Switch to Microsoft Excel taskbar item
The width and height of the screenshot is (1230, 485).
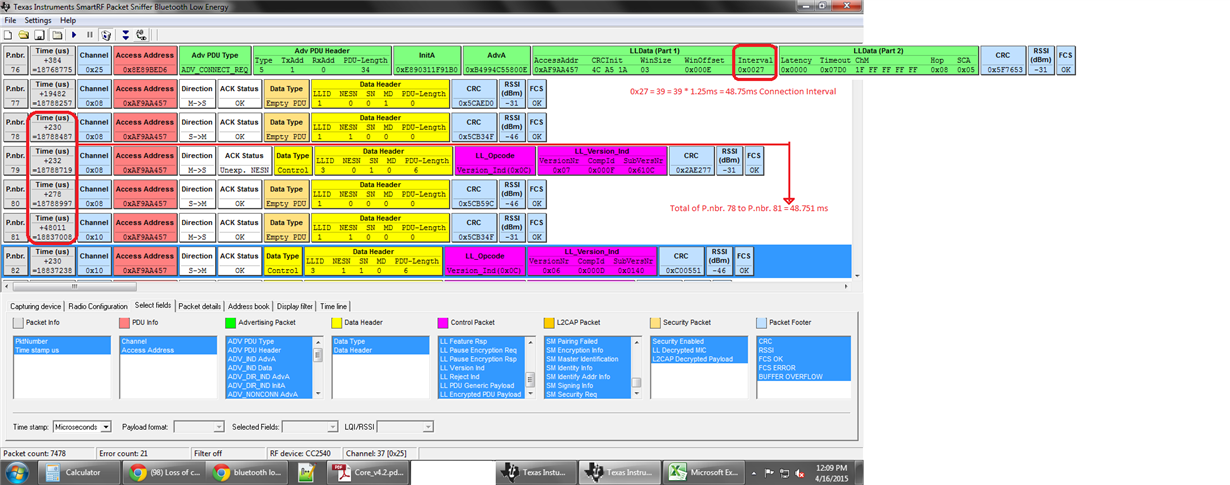[x=704, y=473]
